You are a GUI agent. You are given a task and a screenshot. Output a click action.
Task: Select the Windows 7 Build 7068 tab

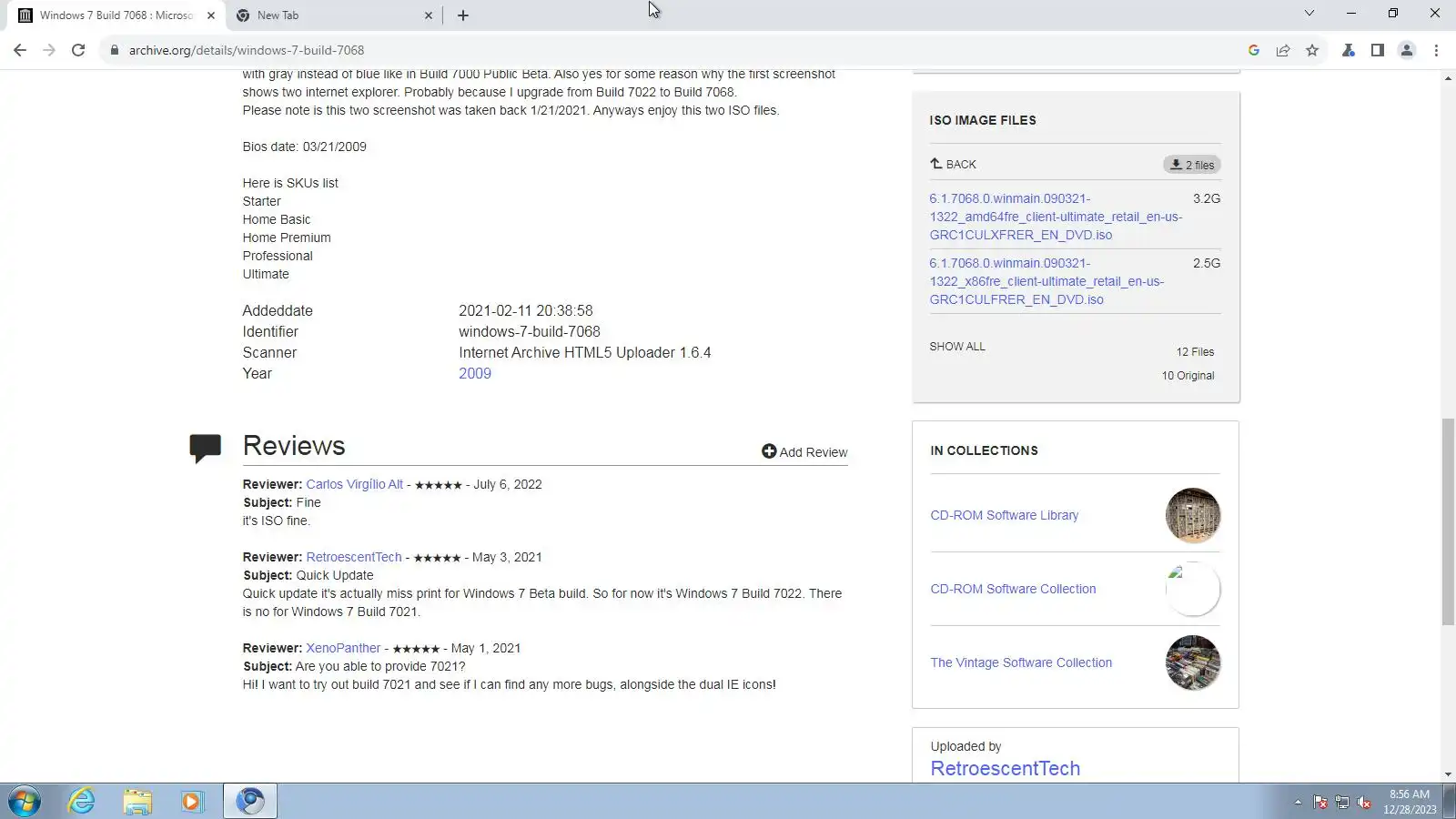(x=116, y=15)
